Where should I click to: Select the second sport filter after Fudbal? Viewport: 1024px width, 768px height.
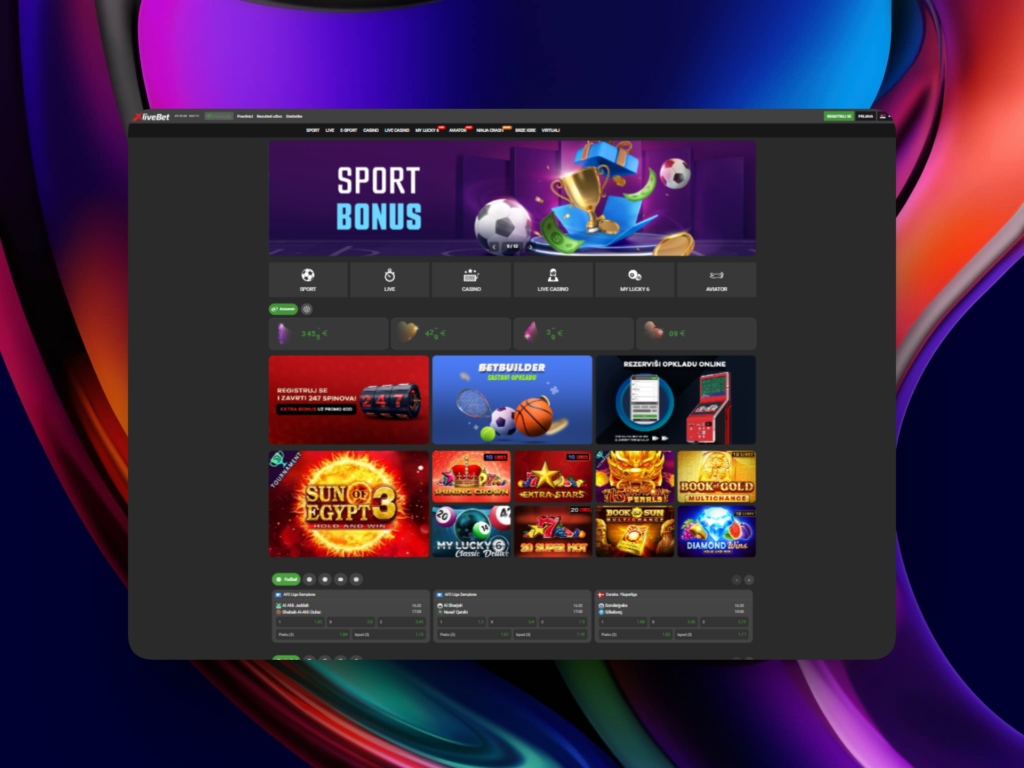(325, 579)
